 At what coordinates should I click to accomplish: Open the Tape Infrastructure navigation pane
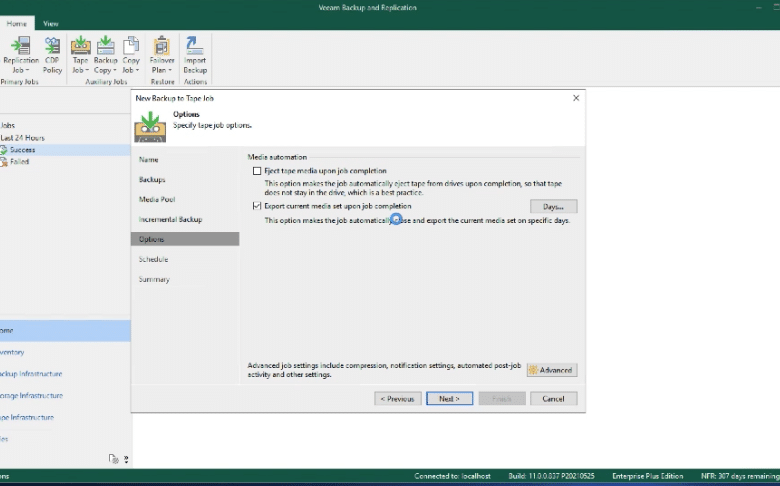[65, 418]
